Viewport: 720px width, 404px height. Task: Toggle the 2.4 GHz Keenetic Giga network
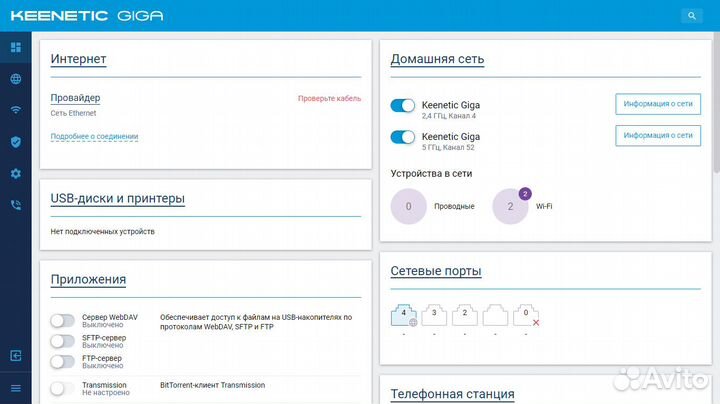point(403,106)
